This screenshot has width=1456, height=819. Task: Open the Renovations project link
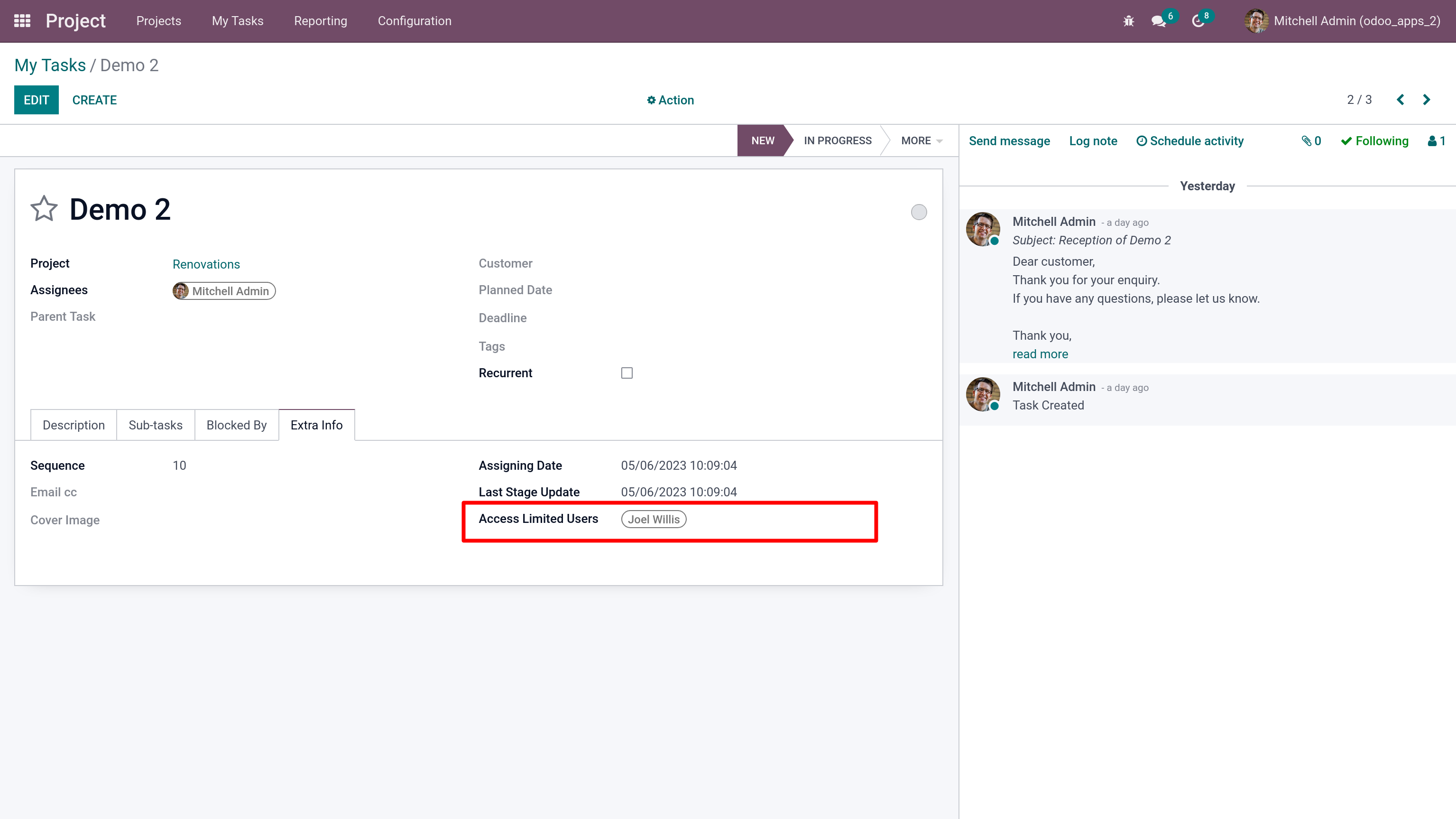(x=206, y=264)
